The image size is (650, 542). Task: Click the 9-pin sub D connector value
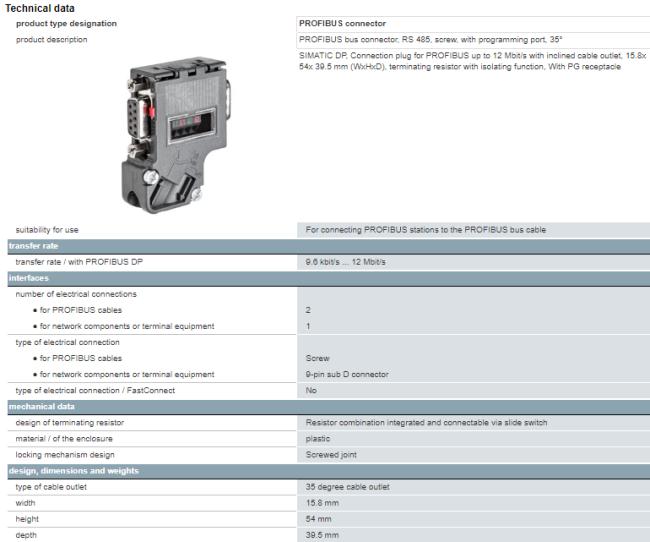pyautogui.click(x=347, y=374)
